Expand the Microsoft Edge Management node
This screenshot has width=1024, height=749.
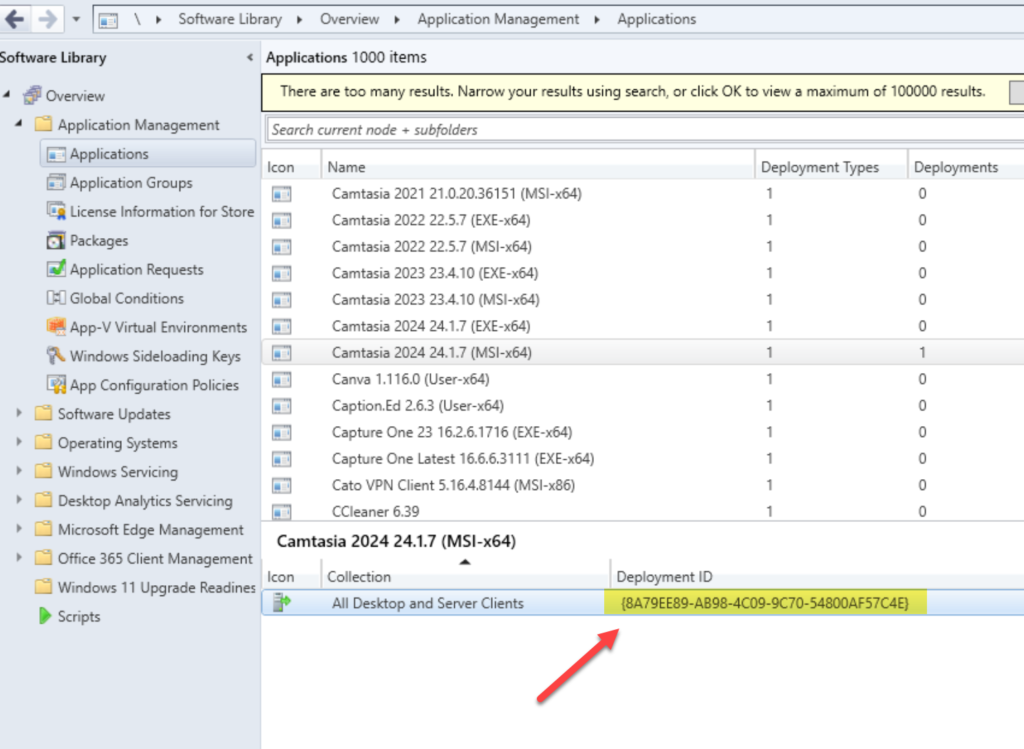(x=19, y=529)
